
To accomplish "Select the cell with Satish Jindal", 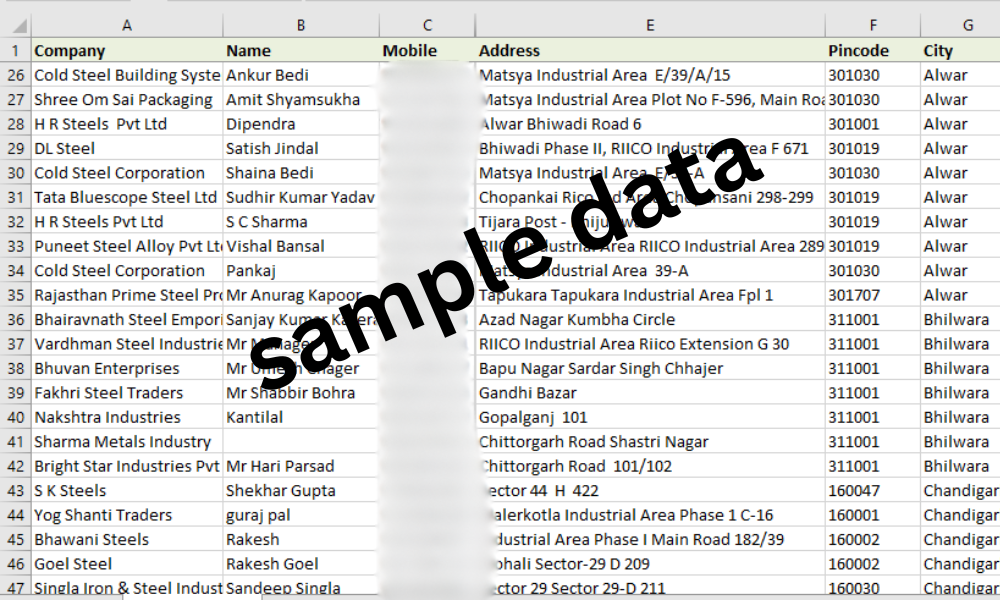I will [301, 149].
